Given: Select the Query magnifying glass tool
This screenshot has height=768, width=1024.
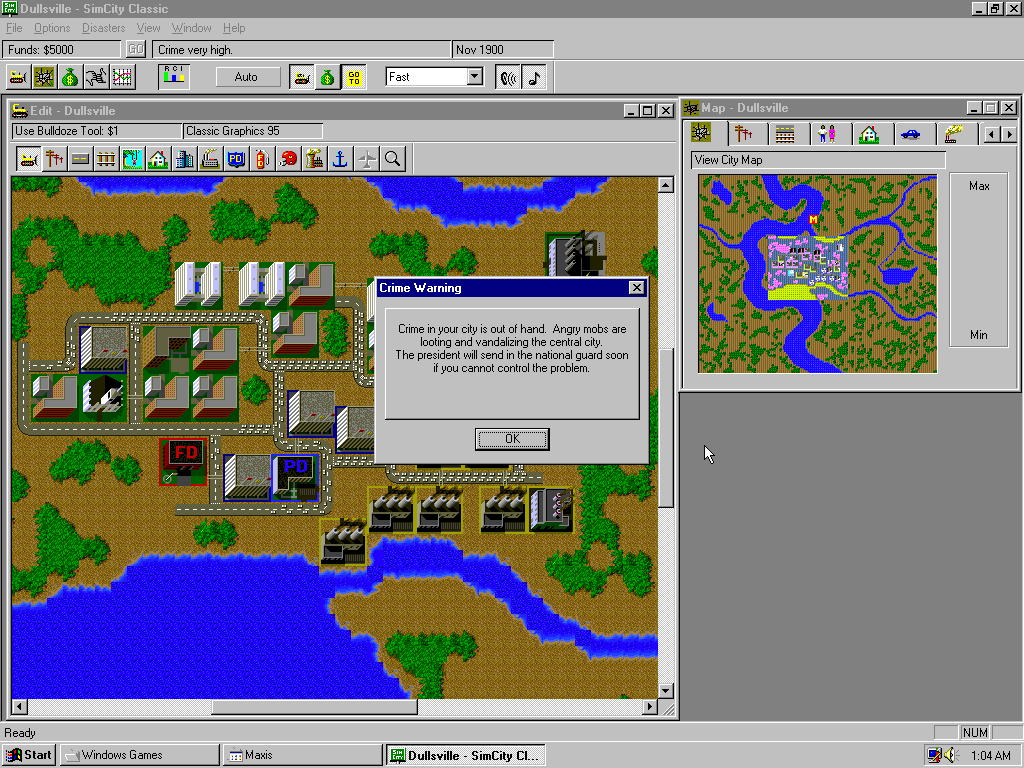Looking at the screenshot, I should 392,159.
